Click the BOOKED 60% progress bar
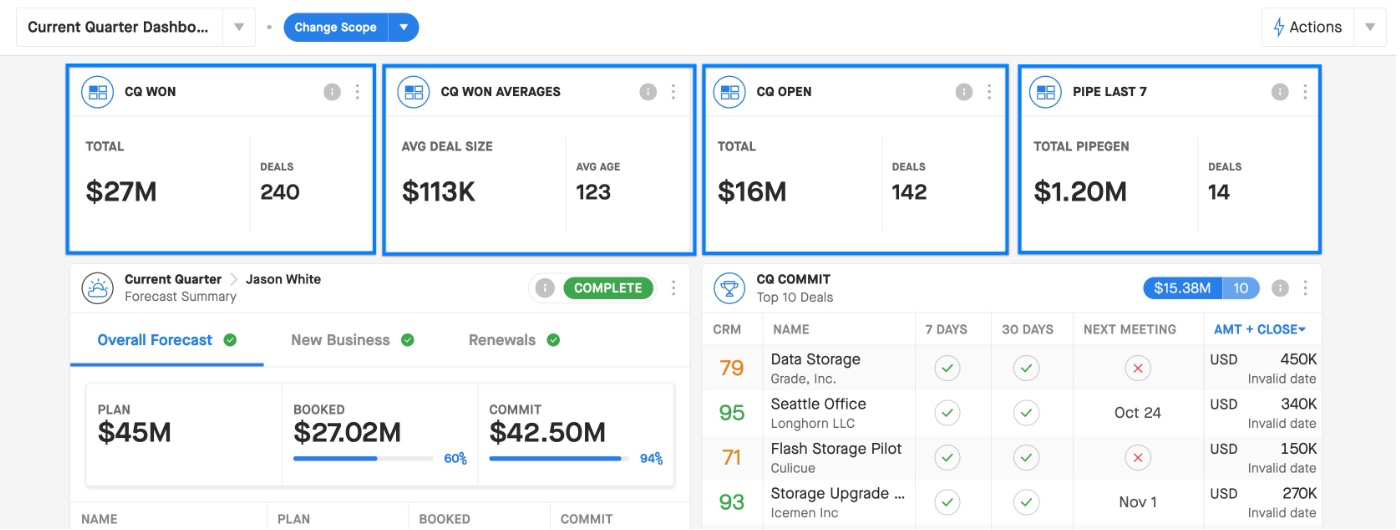The image size is (1400, 530). pyautogui.click(x=365, y=459)
